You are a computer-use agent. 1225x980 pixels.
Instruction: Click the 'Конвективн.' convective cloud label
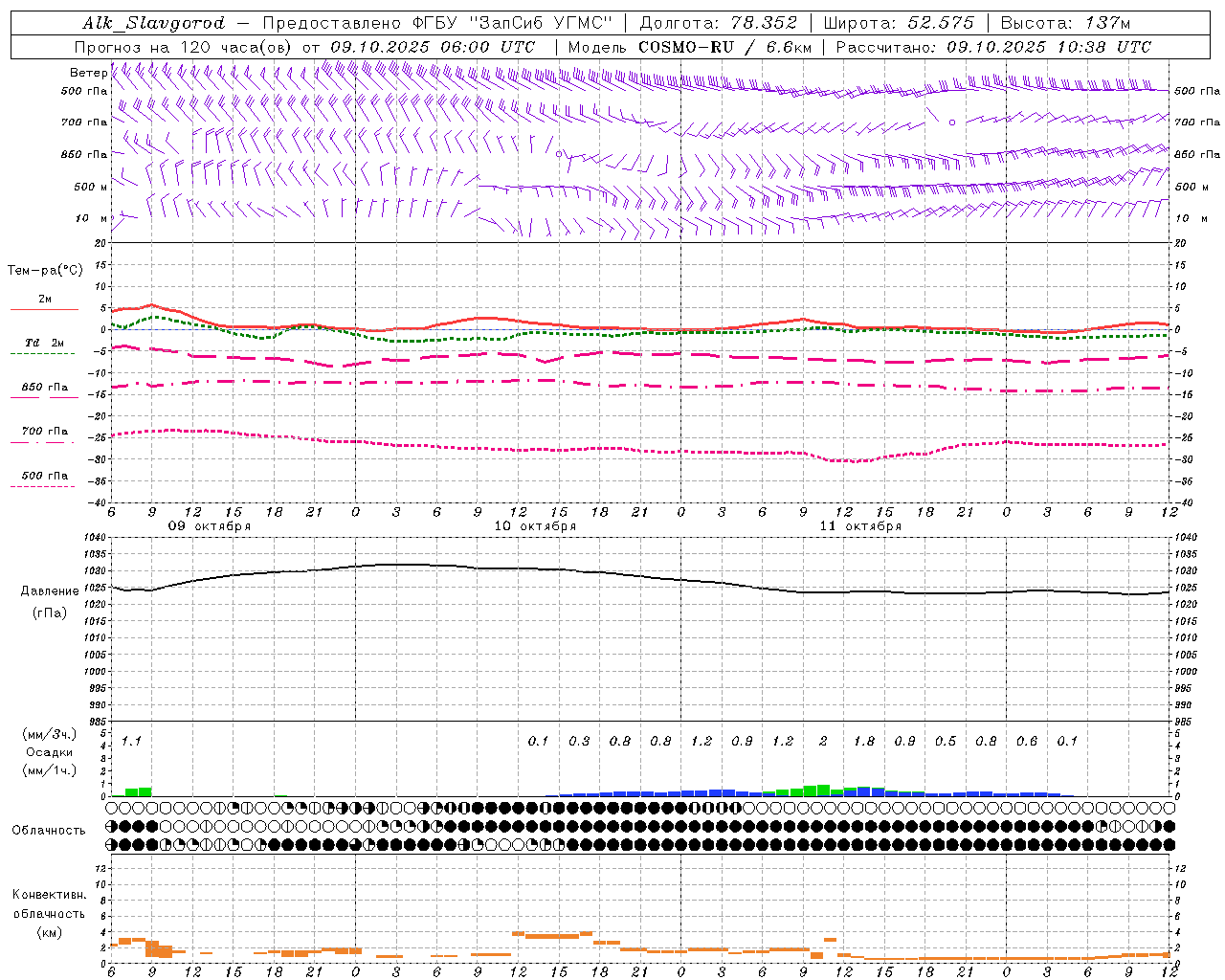[49, 895]
